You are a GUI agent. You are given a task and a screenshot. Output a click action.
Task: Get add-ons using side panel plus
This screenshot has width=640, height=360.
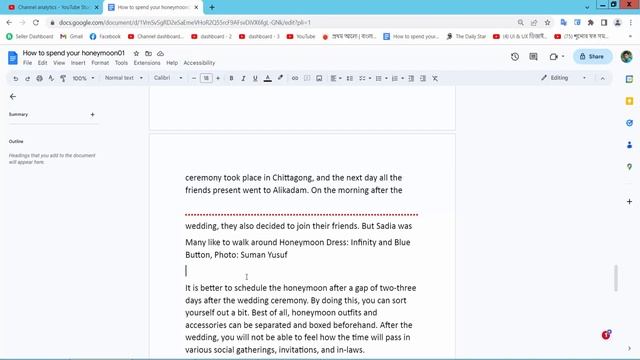(629, 202)
